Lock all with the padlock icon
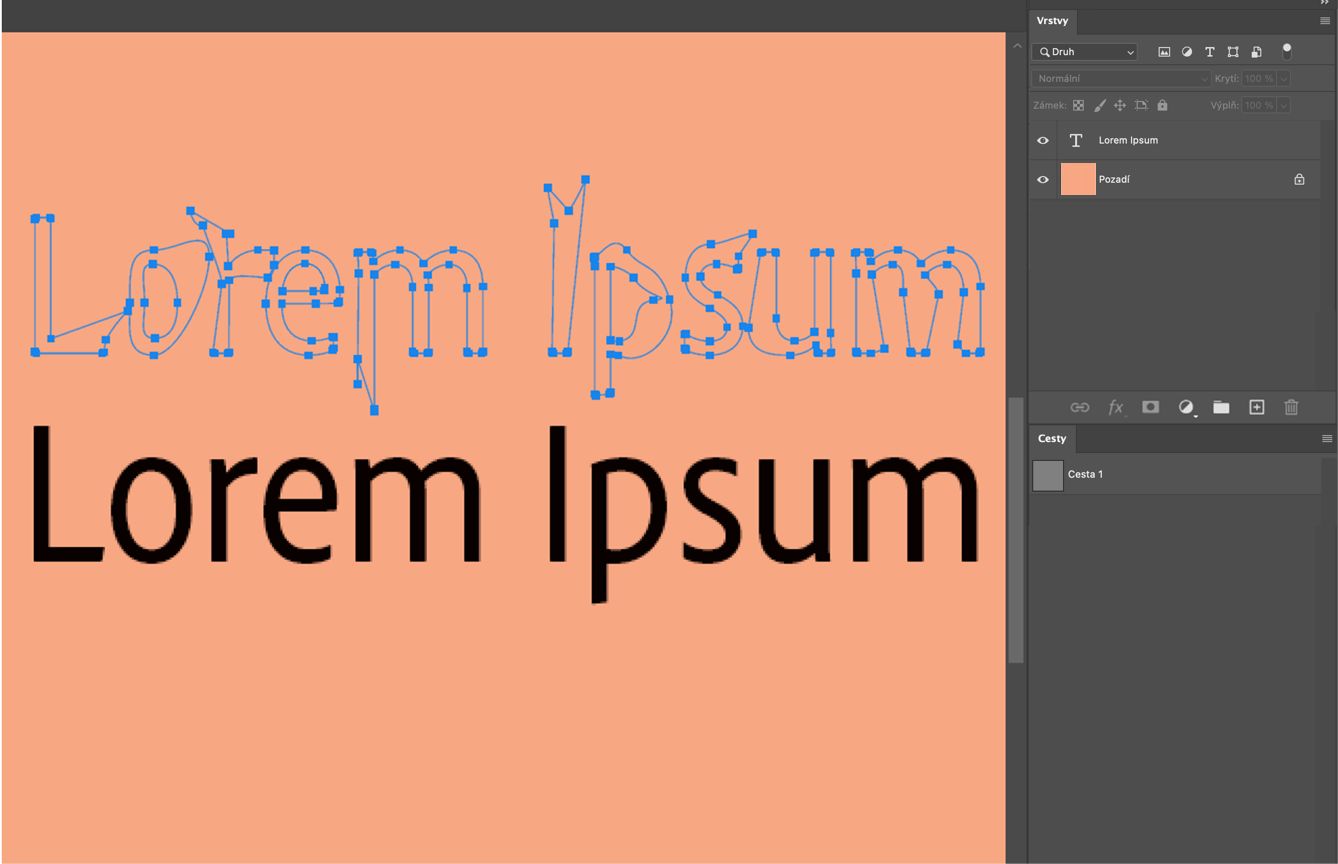 pyautogui.click(x=1162, y=105)
